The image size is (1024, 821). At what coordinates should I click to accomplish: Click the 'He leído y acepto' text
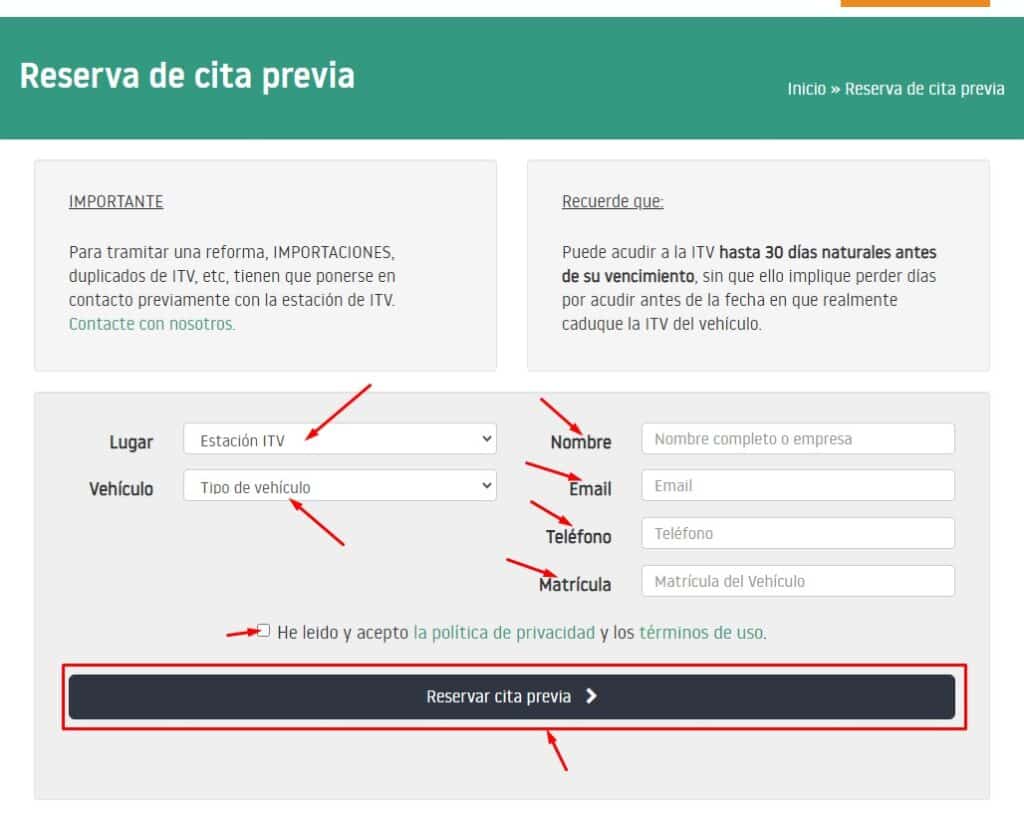343,632
